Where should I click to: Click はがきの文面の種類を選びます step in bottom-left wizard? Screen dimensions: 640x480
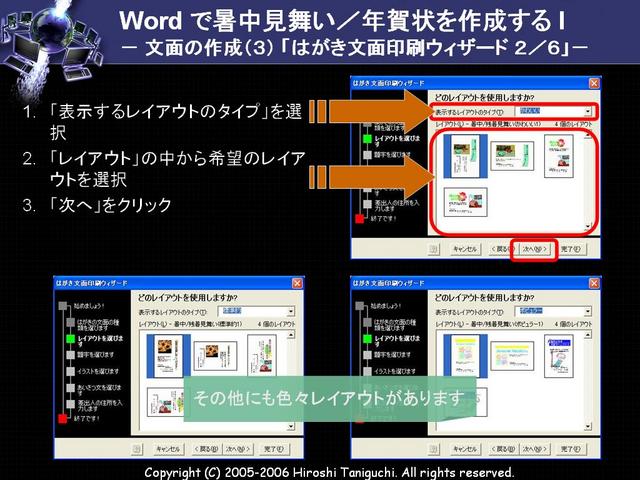click(x=94, y=324)
